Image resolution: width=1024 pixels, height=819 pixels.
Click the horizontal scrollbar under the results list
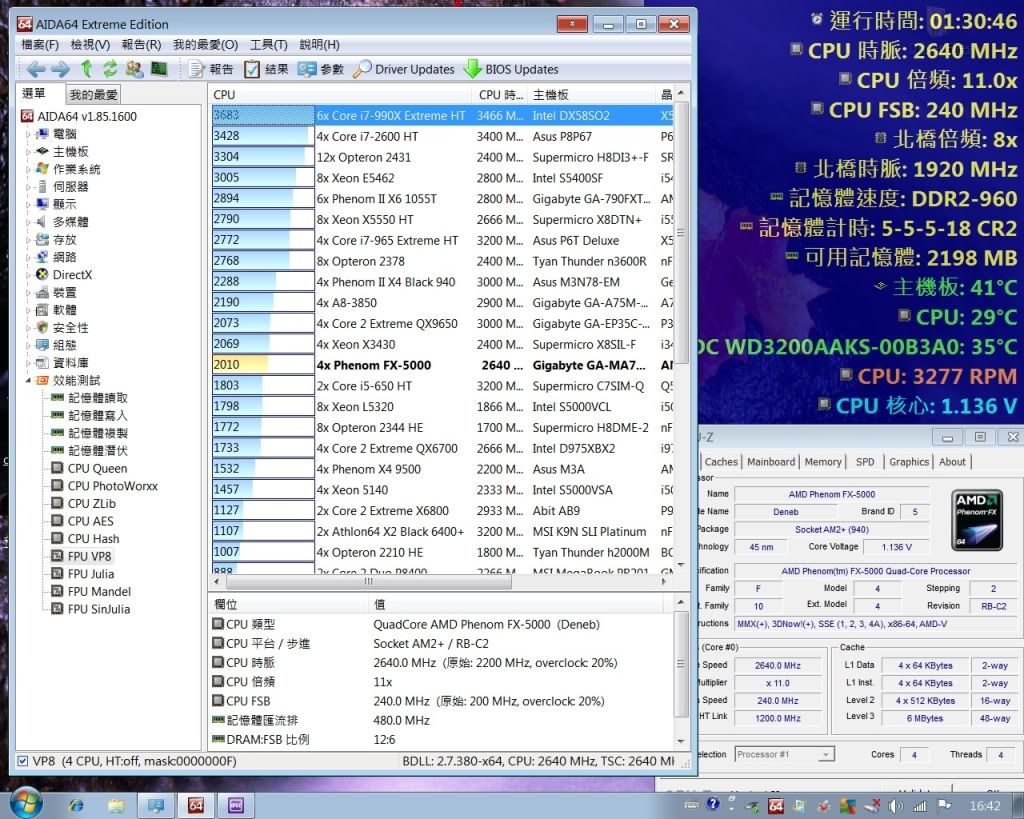(370, 581)
